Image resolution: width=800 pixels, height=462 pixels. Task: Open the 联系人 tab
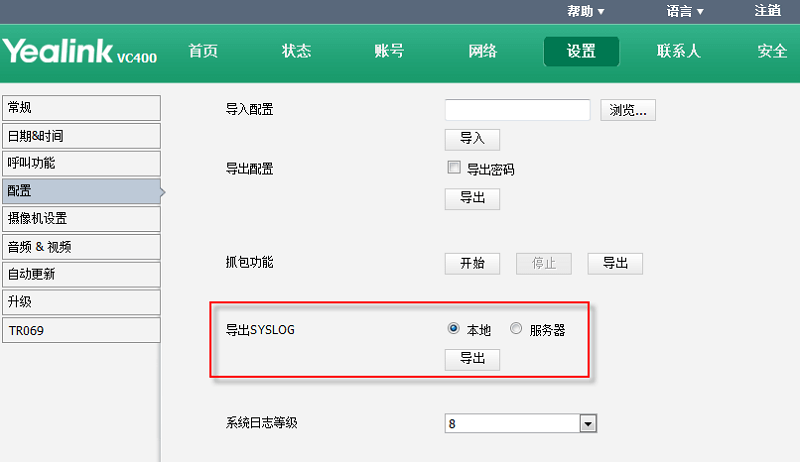coord(679,51)
